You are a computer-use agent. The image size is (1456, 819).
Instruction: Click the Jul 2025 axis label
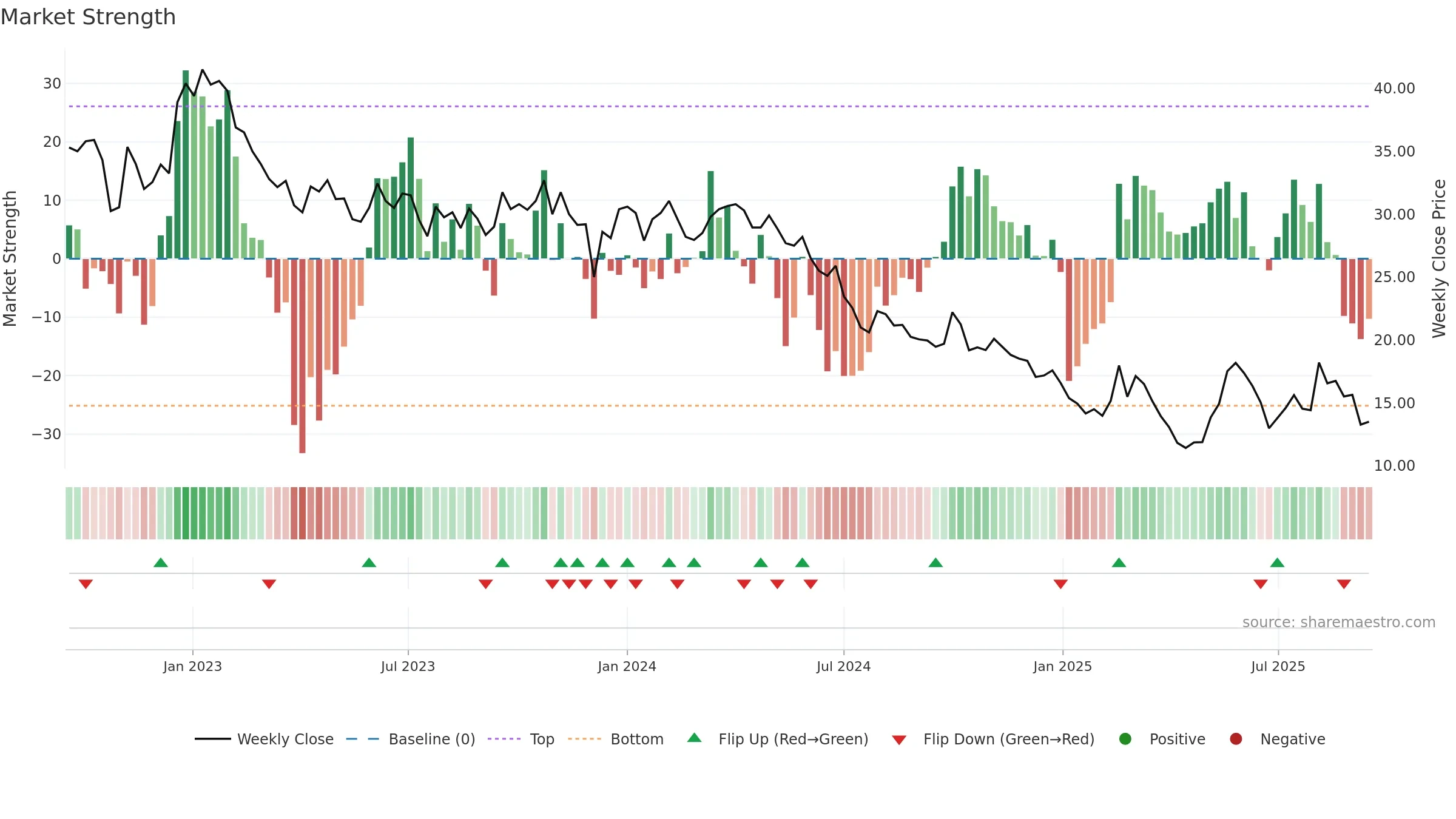tap(1278, 666)
